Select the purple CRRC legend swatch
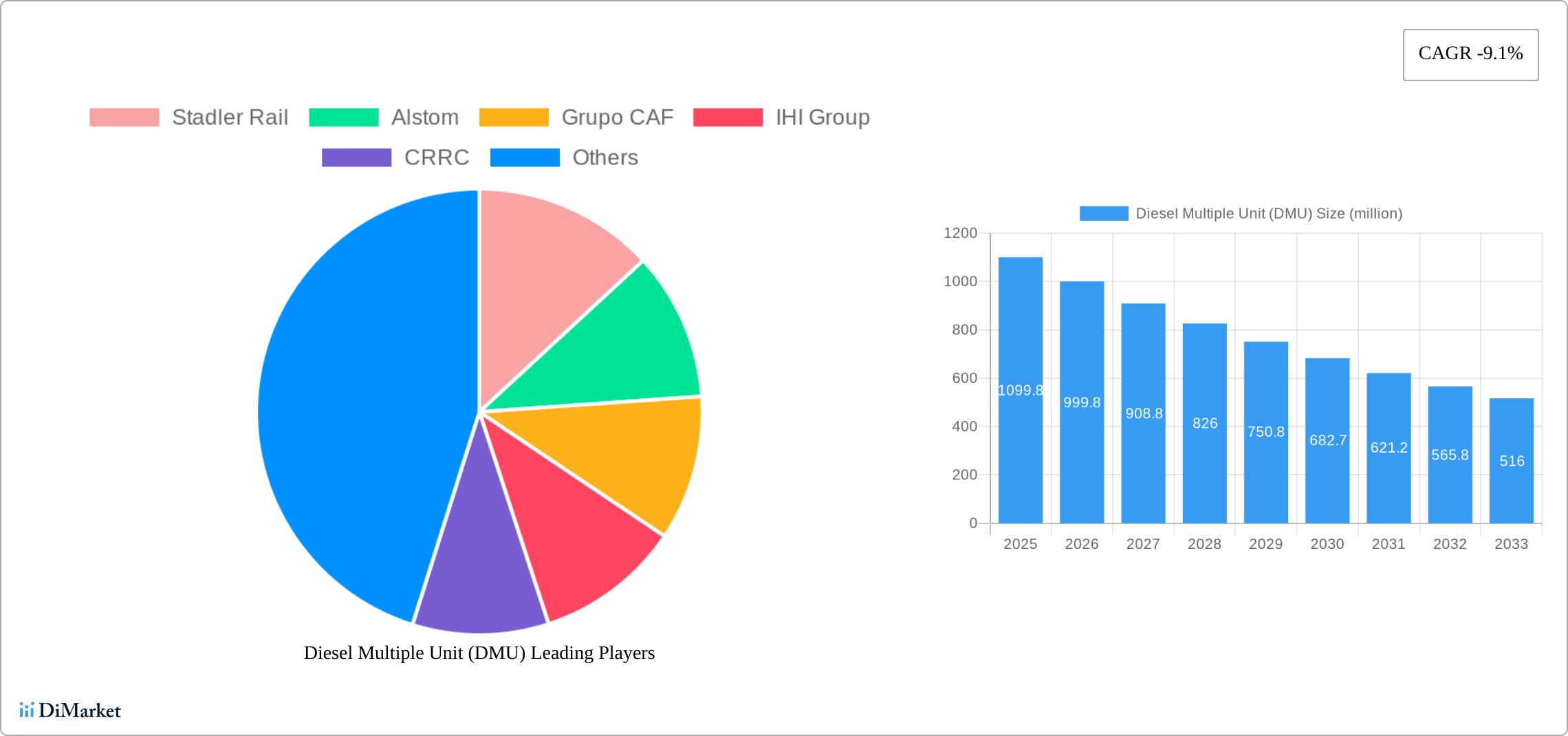This screenshot has width=1568, height=736. point(356,157)
